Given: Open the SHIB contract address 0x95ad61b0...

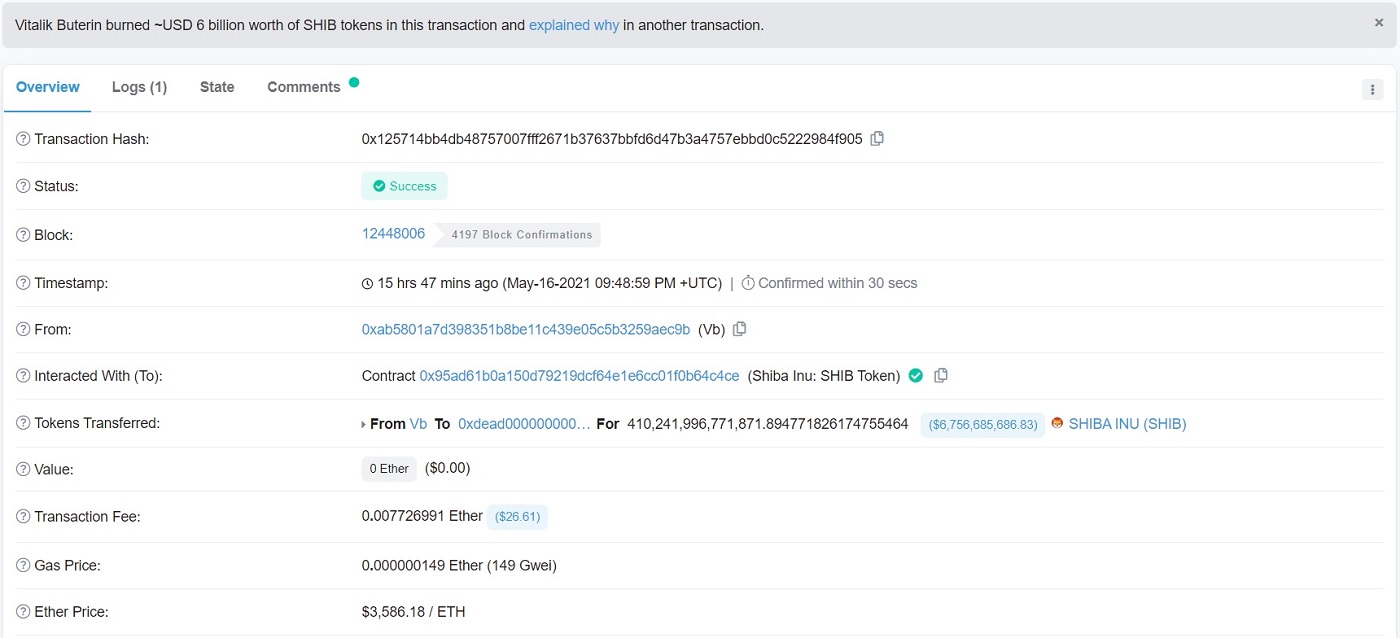Looking at the screenshot, I should pyautogui.click(x=579, y=376).
